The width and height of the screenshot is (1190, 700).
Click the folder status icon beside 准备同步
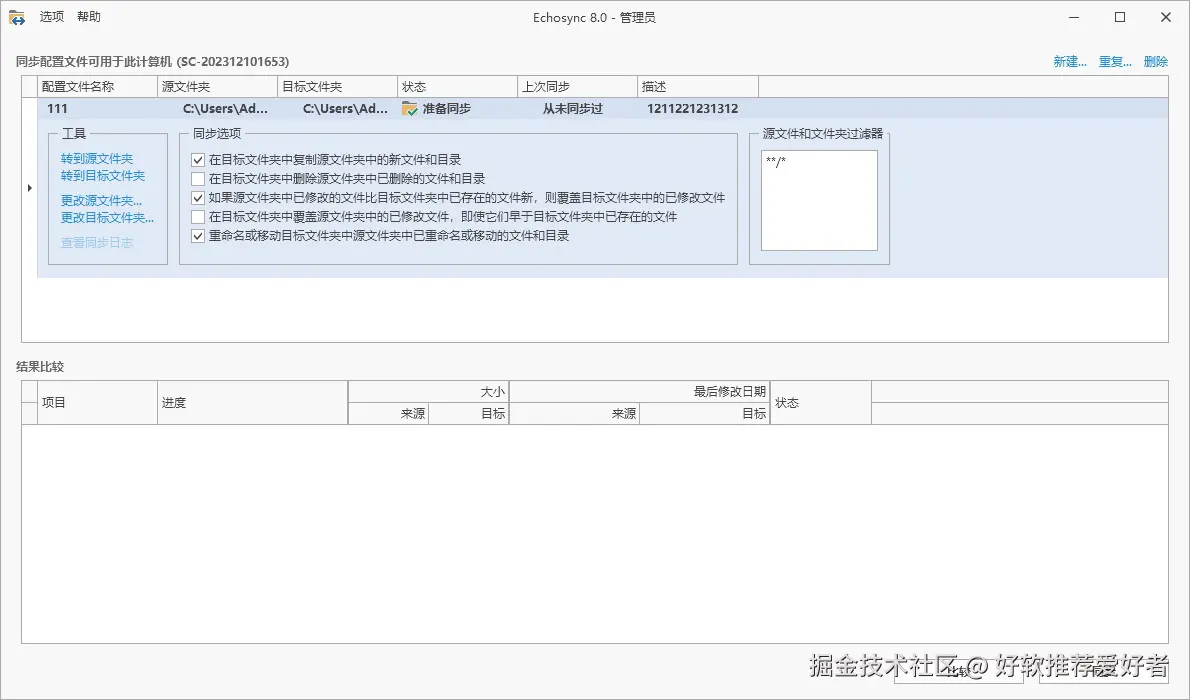click(x=410, y=109)
